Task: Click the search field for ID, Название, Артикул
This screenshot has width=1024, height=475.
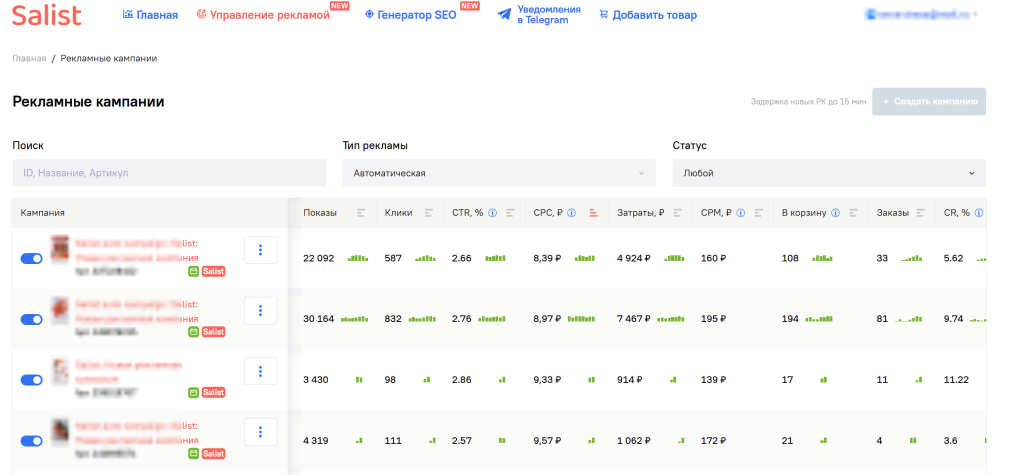Action: pos(169,173)
